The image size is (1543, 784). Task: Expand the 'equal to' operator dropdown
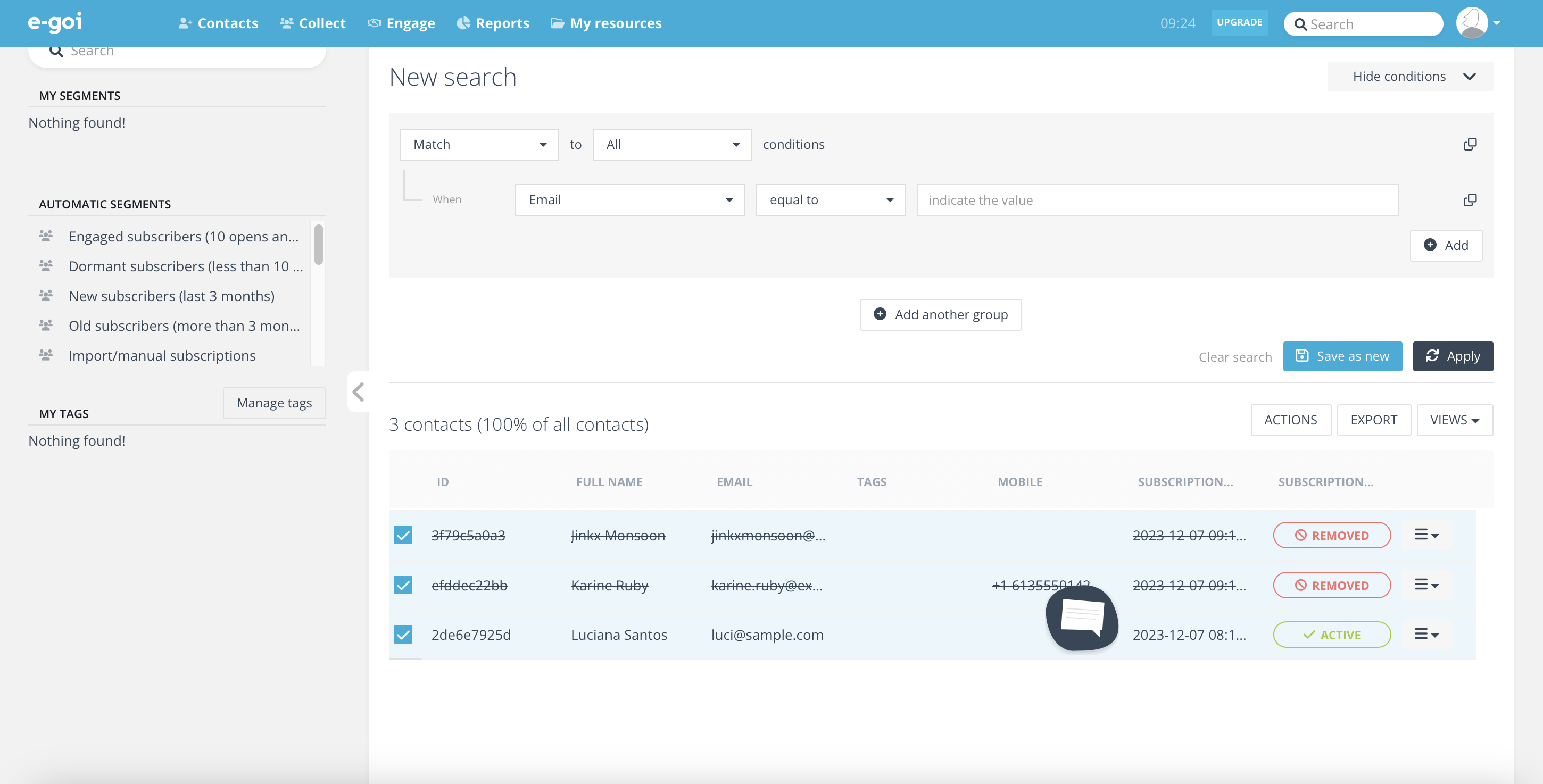pyautogui.click(x=830, y=200)
